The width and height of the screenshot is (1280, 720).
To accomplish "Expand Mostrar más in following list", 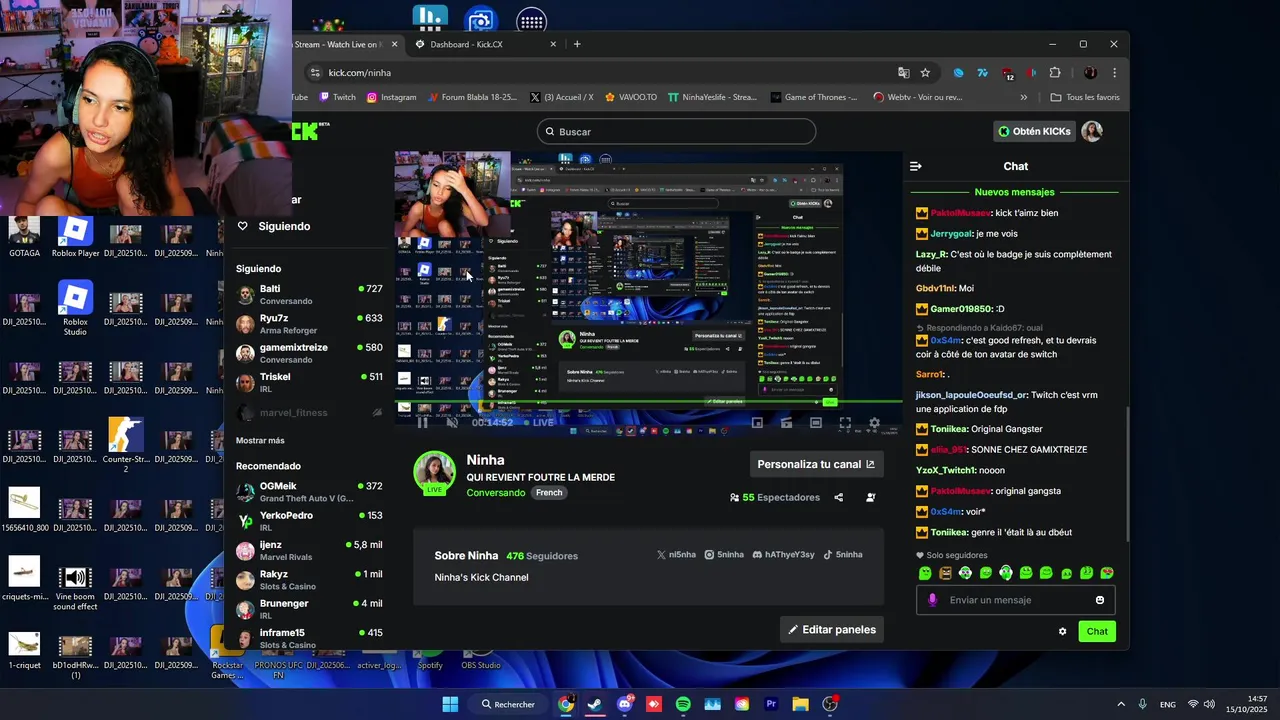I will tap(260, 440).
